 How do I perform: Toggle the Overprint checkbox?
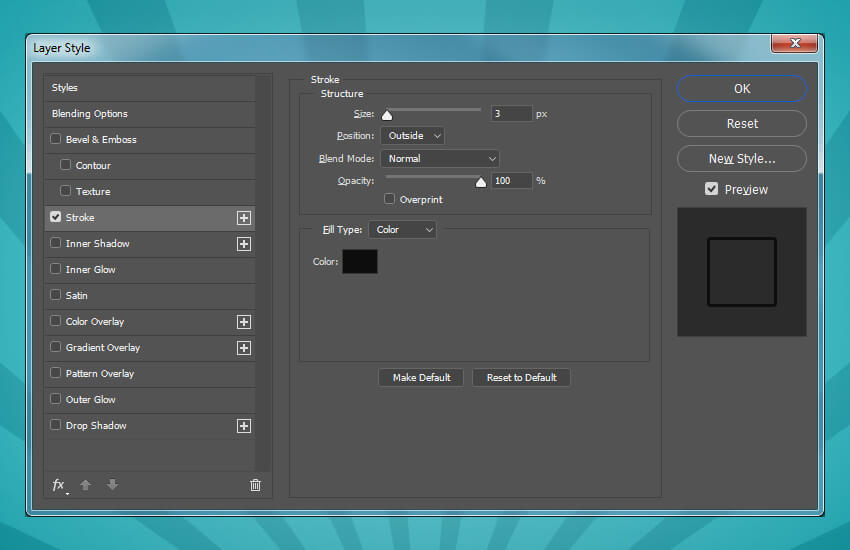[x=390, y=200]
